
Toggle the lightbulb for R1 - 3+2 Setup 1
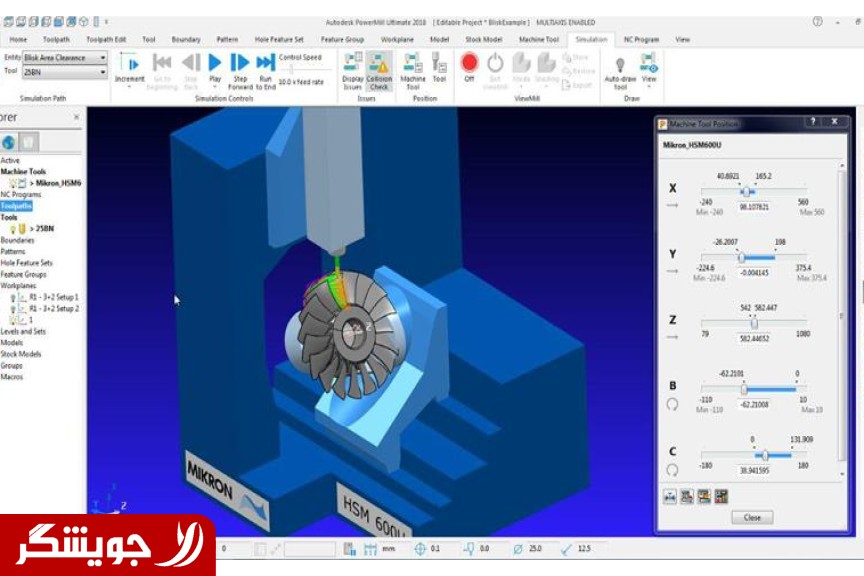13,297
